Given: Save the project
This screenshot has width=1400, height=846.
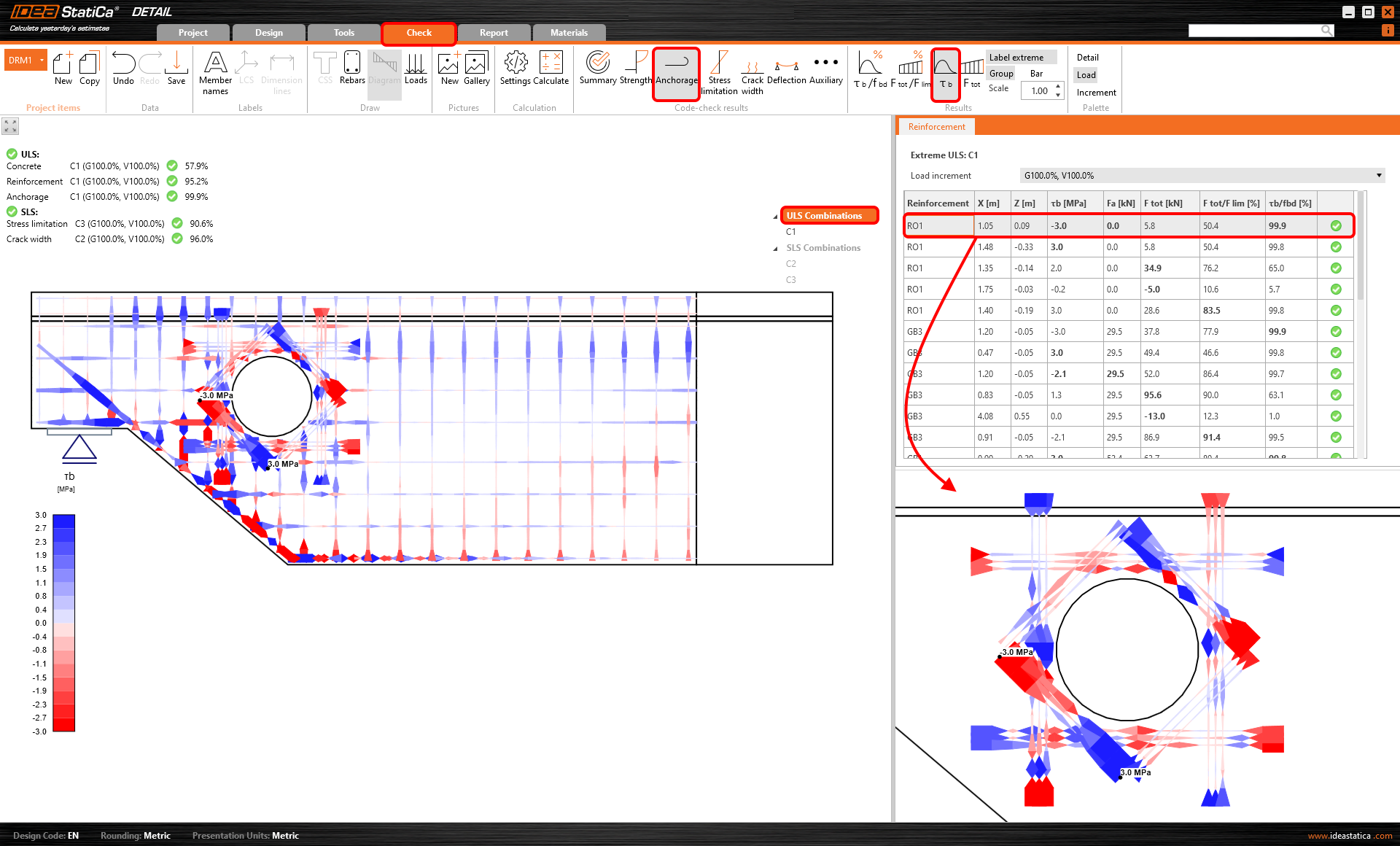Looking at the screenshot, I should [176, 68].
